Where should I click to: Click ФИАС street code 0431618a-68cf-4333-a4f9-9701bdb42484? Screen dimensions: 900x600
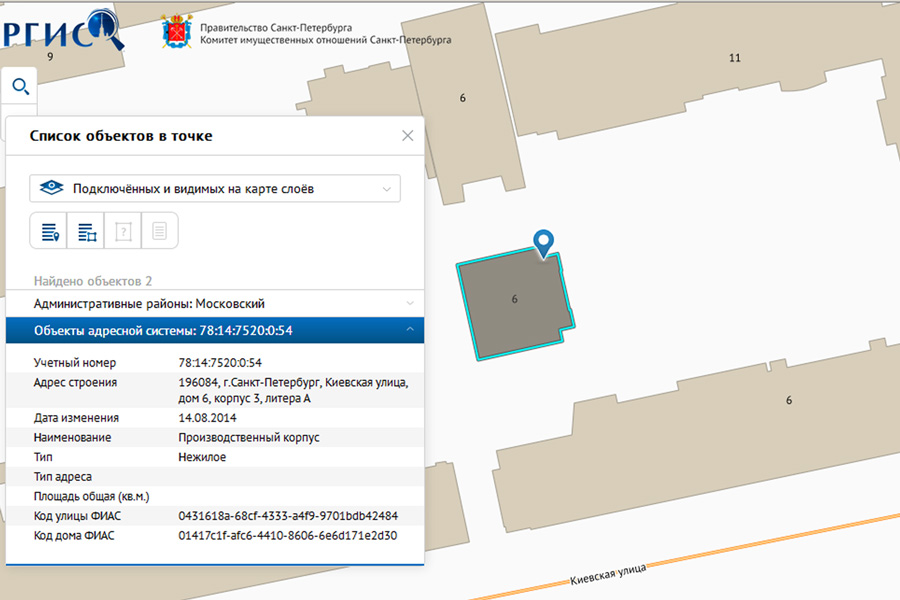(x=288, y=516)
